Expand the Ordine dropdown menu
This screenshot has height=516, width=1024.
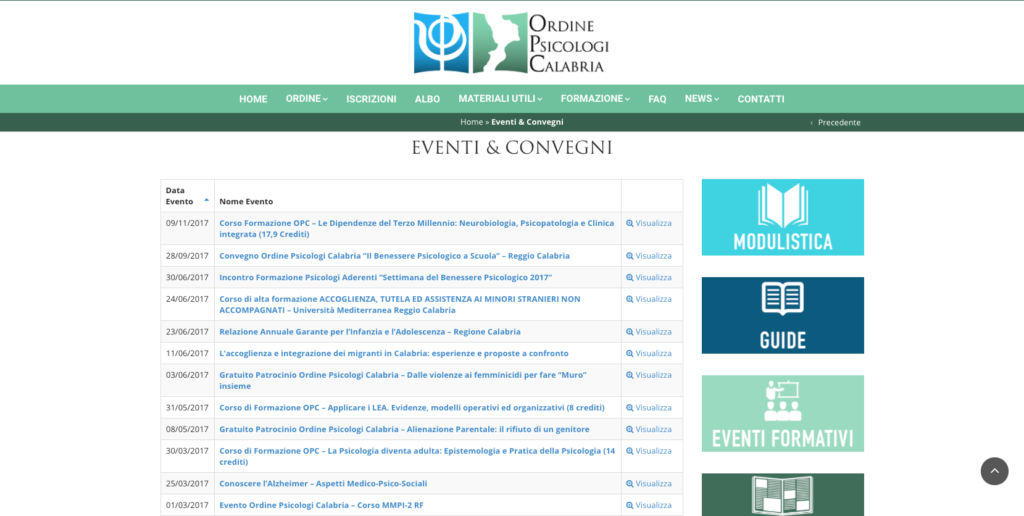point(306,99)
